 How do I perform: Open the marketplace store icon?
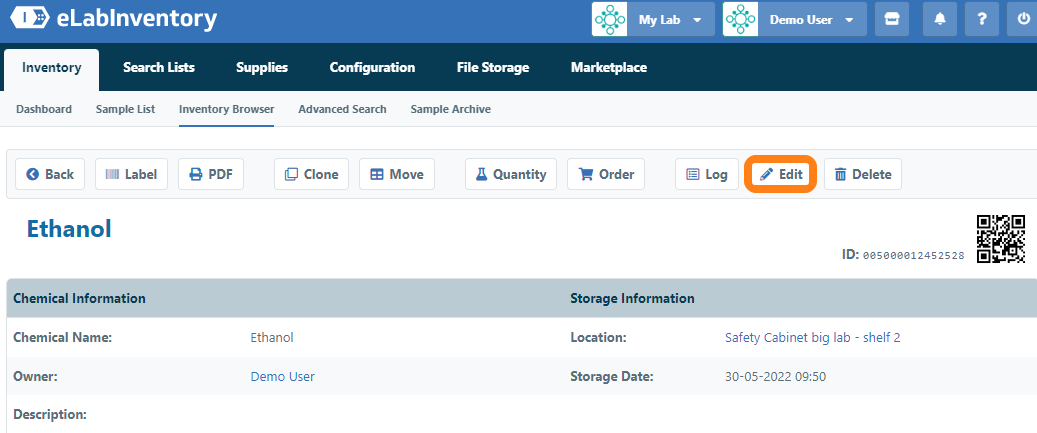pos(892,19)
